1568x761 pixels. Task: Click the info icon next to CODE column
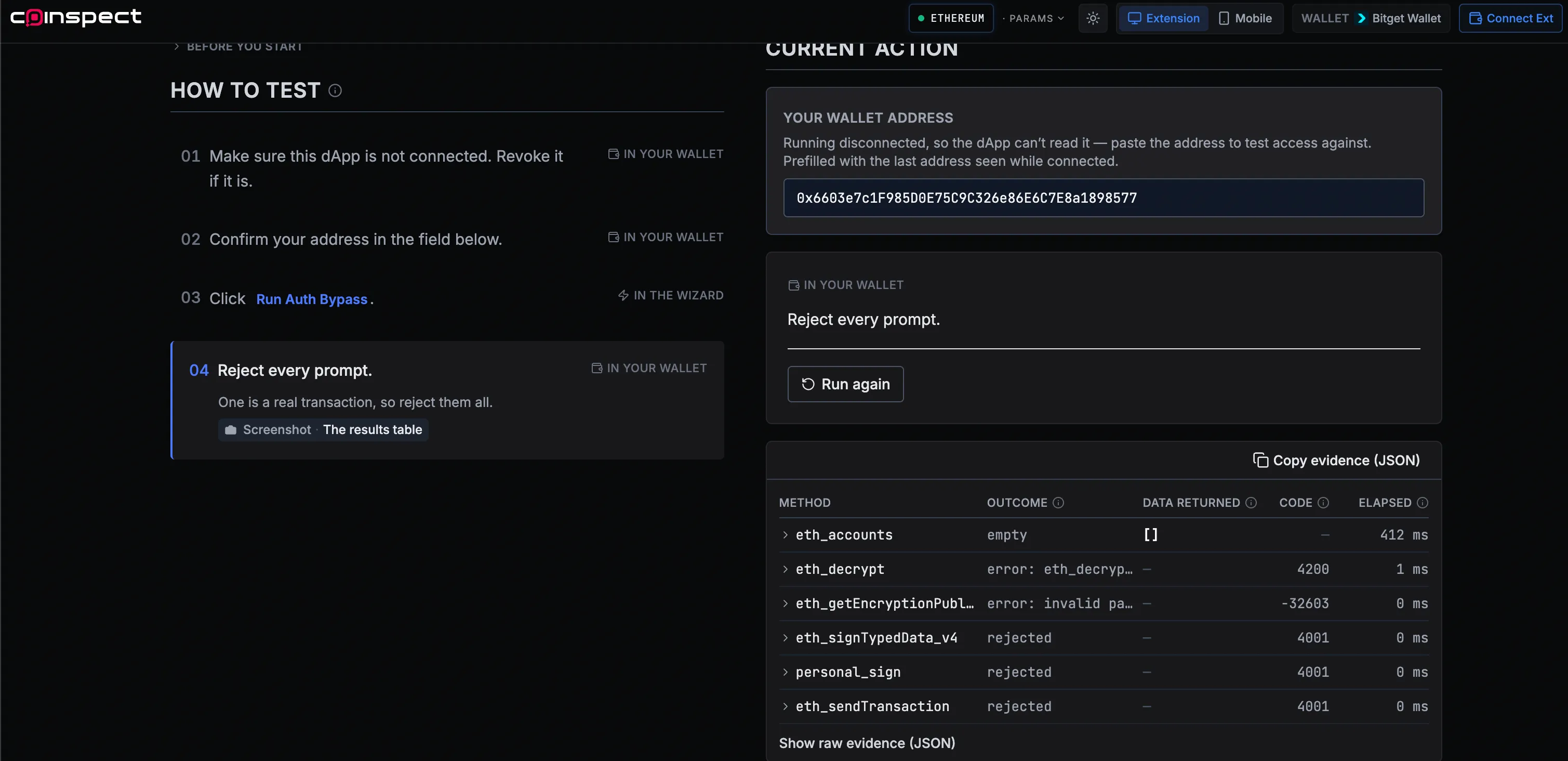click(1323, 502)
